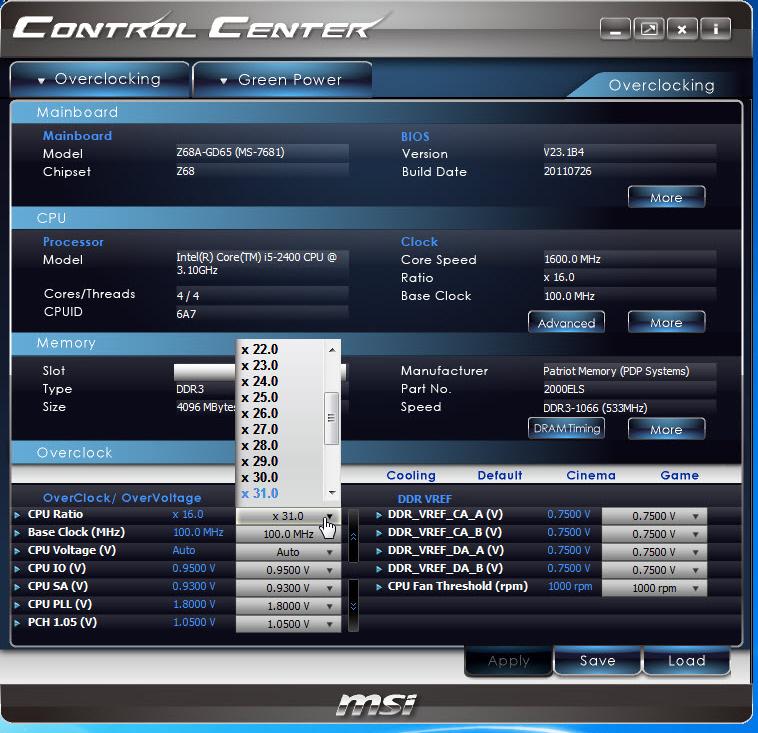
Task: Expand the PCH 1.05 voltage dropdown
Action: (x=288, y=624)
